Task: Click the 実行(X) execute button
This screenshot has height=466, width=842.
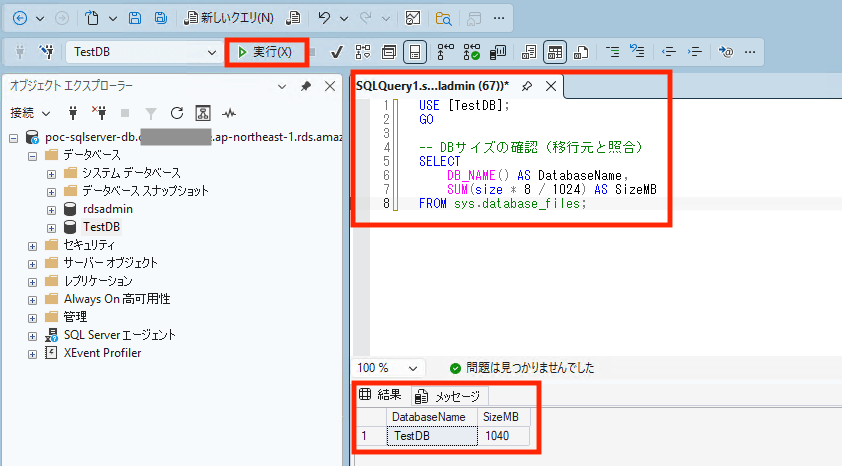Action: coord(266,52)
